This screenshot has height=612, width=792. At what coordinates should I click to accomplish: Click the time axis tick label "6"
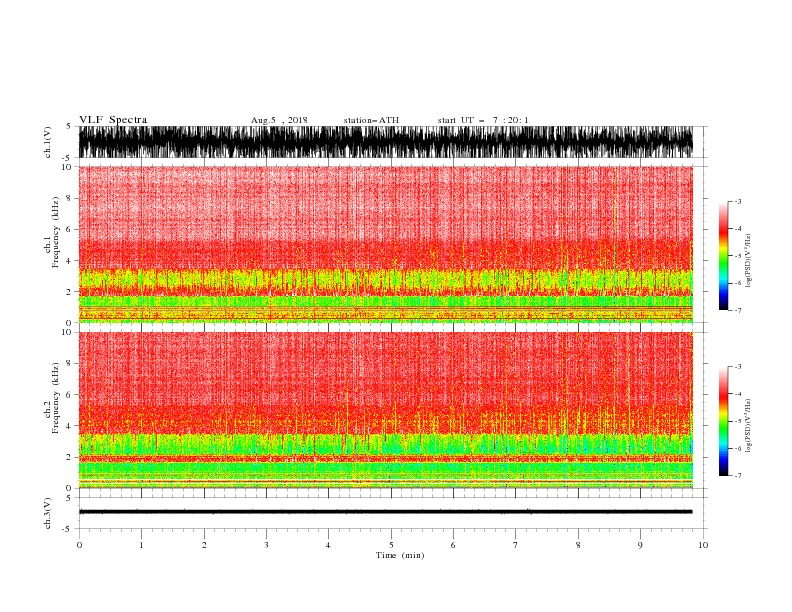453,545
